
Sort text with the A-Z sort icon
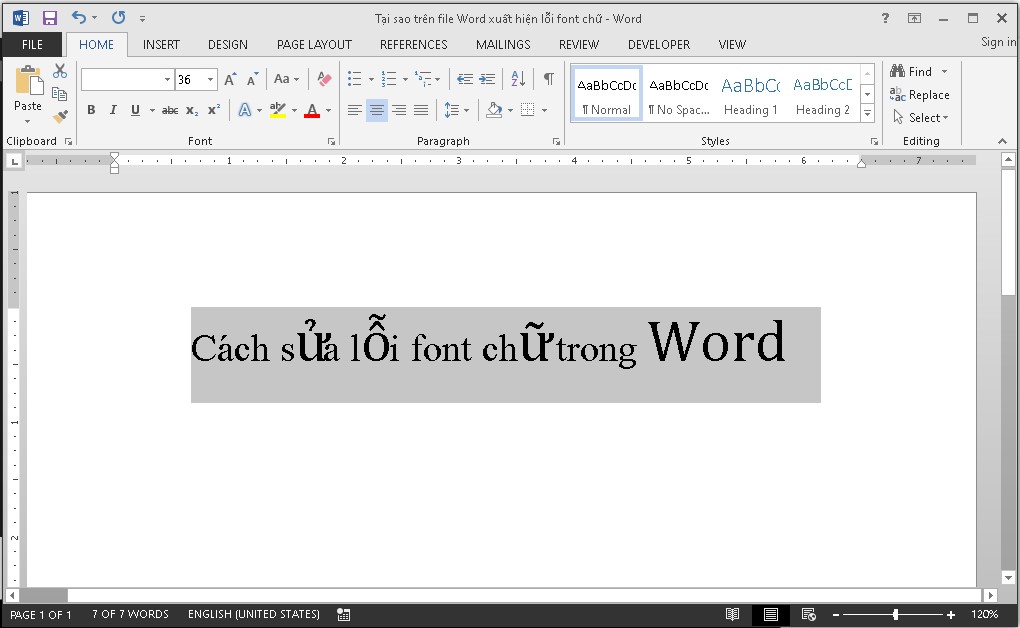[x=518, y=79]
